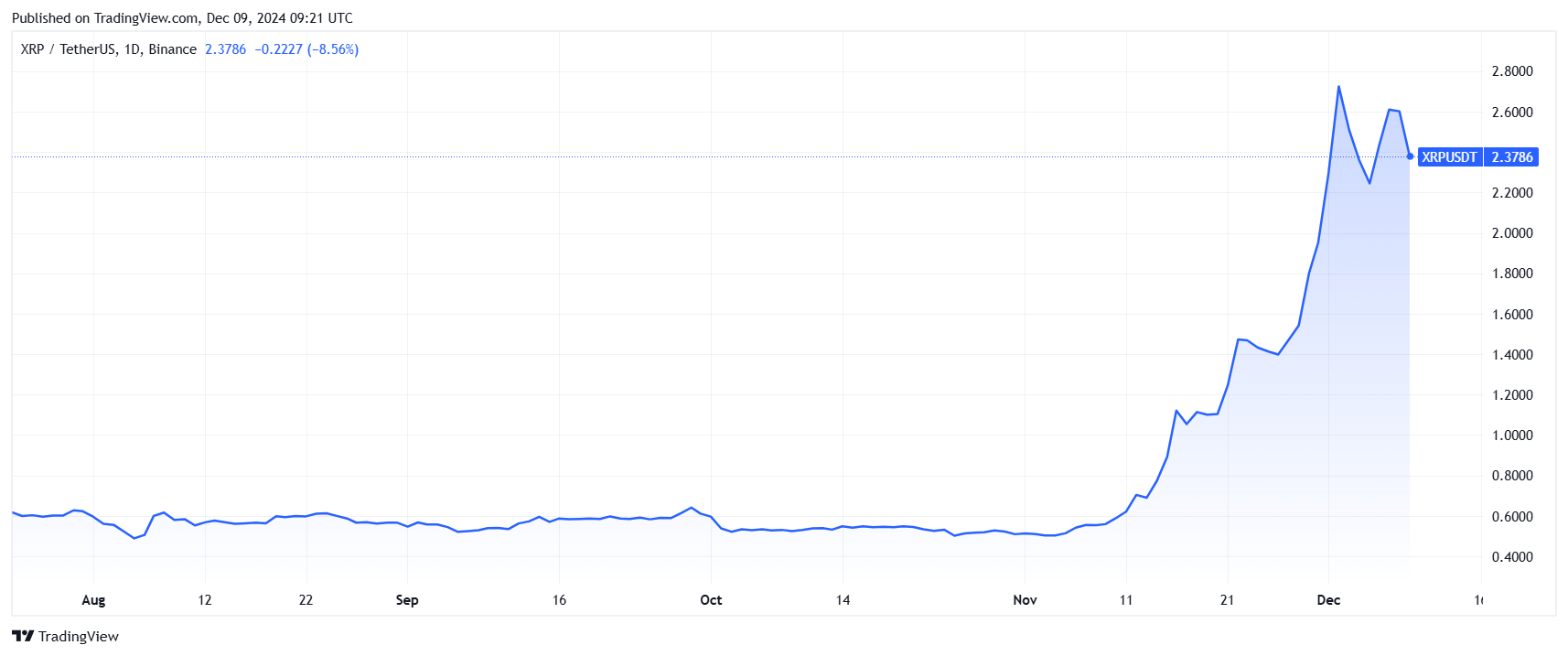Screen dimensions: 1568x656
Task: Click the 1D interval in chart header
Action: pyautogui.click(x=132, y=49)
